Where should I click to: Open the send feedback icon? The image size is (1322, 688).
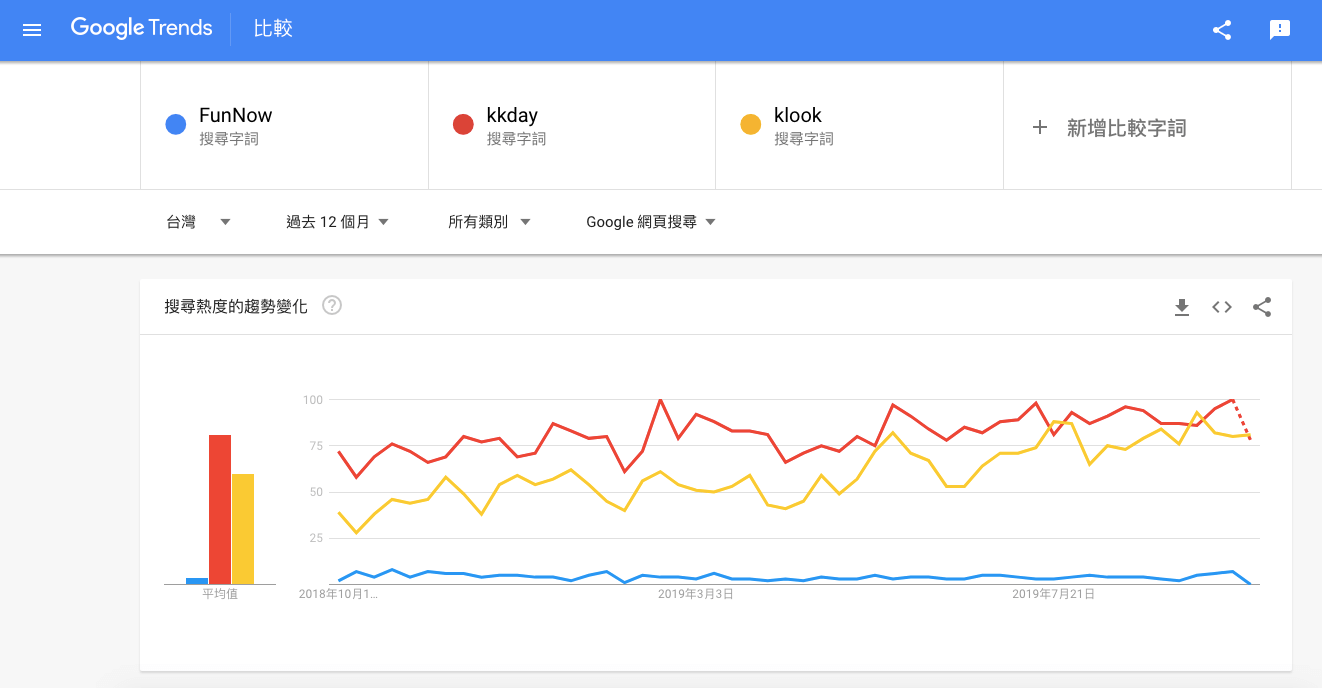pyautogui.click(x=1279, y=30)
